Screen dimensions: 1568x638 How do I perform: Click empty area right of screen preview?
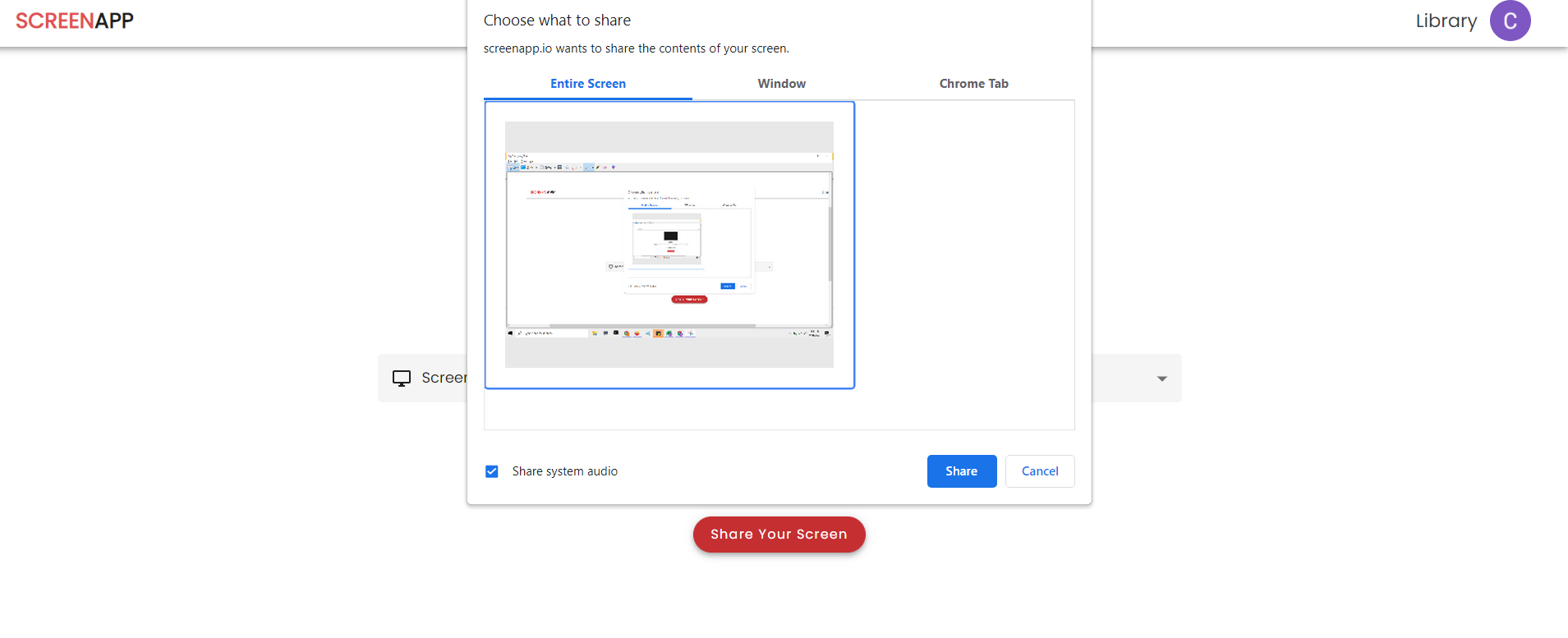click(x=965, y=246)
